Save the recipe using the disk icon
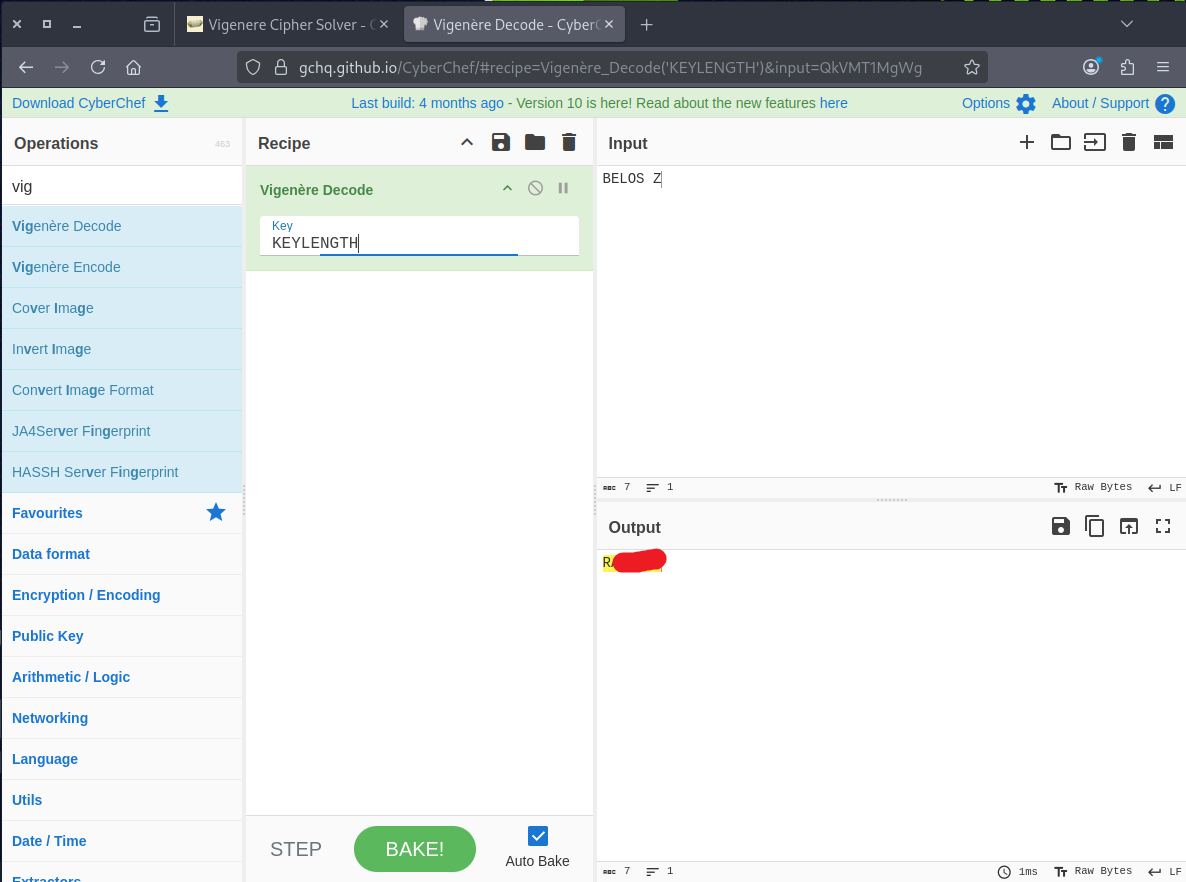The image size is (1186, 882). [x=501, y=143]
